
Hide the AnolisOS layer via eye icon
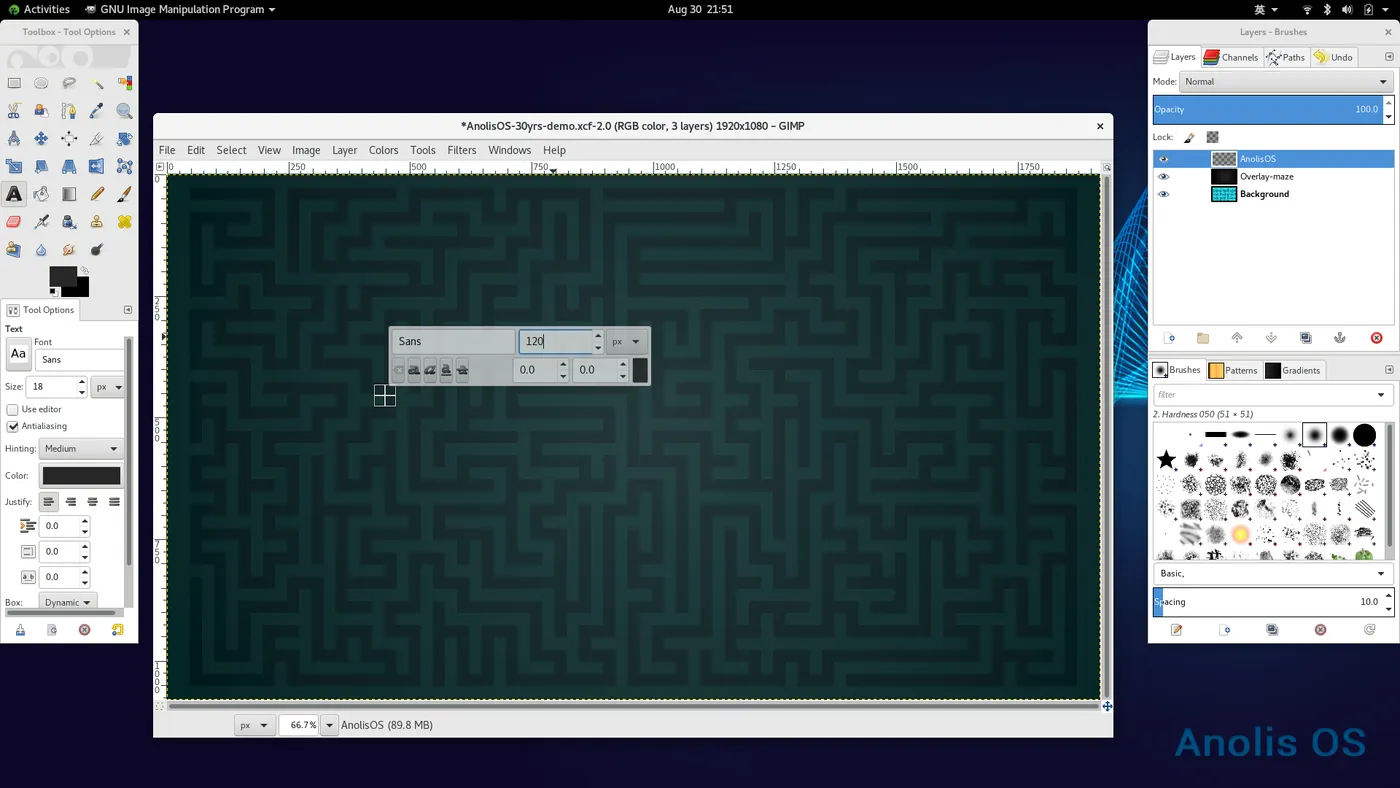1163,159
